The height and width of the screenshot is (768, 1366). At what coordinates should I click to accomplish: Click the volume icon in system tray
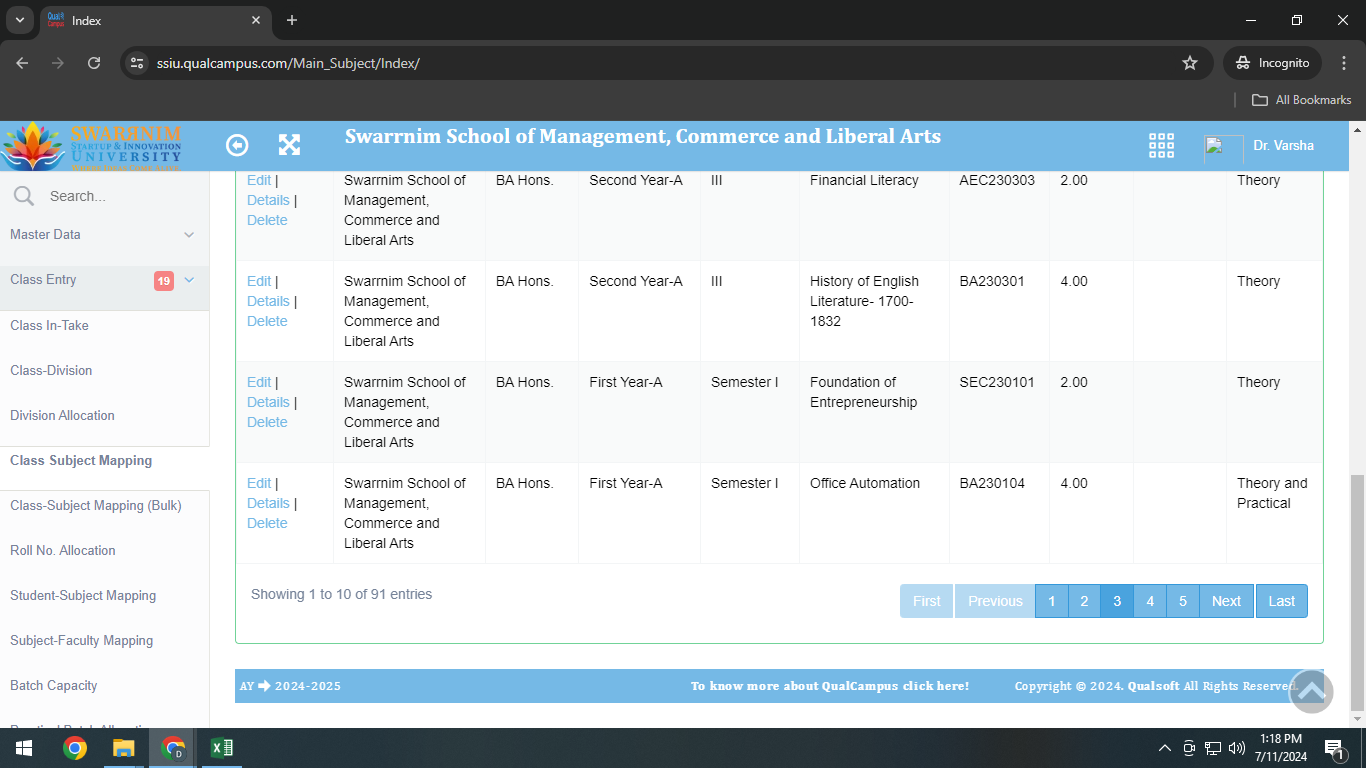coord(1237,748)
